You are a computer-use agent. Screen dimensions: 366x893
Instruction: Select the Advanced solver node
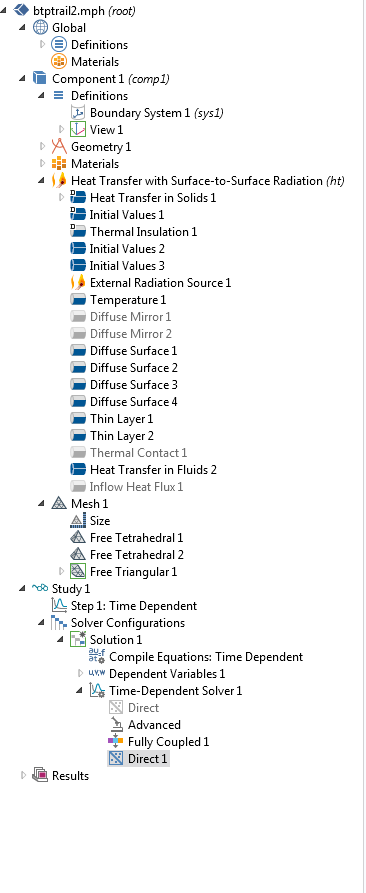154,724
